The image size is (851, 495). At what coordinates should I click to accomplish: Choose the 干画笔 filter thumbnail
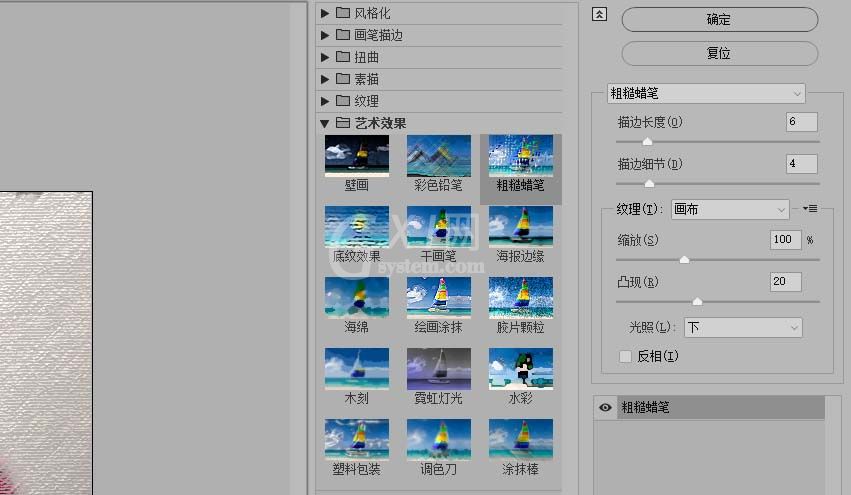[439, 227]
